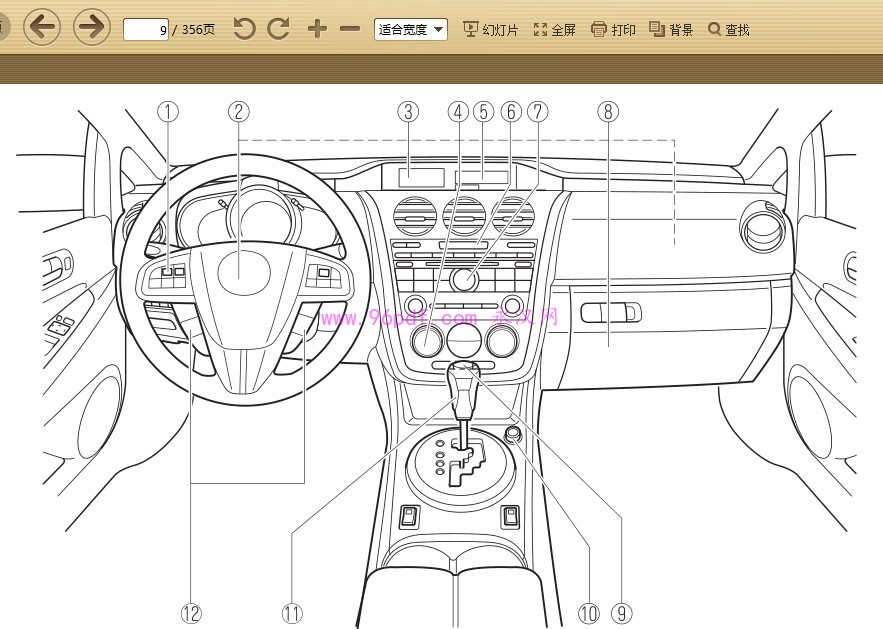This screenshot has height=629, width=883.
Task: Zoom in with the plus icon
Action: 317,28
